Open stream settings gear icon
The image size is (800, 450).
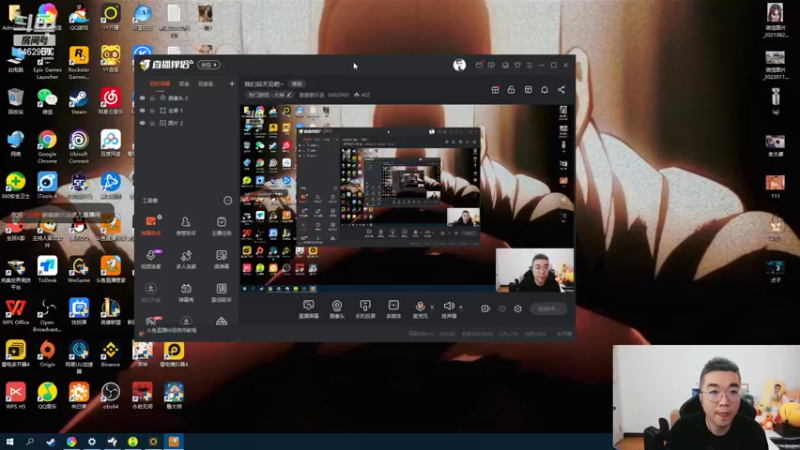click(518, 309)
